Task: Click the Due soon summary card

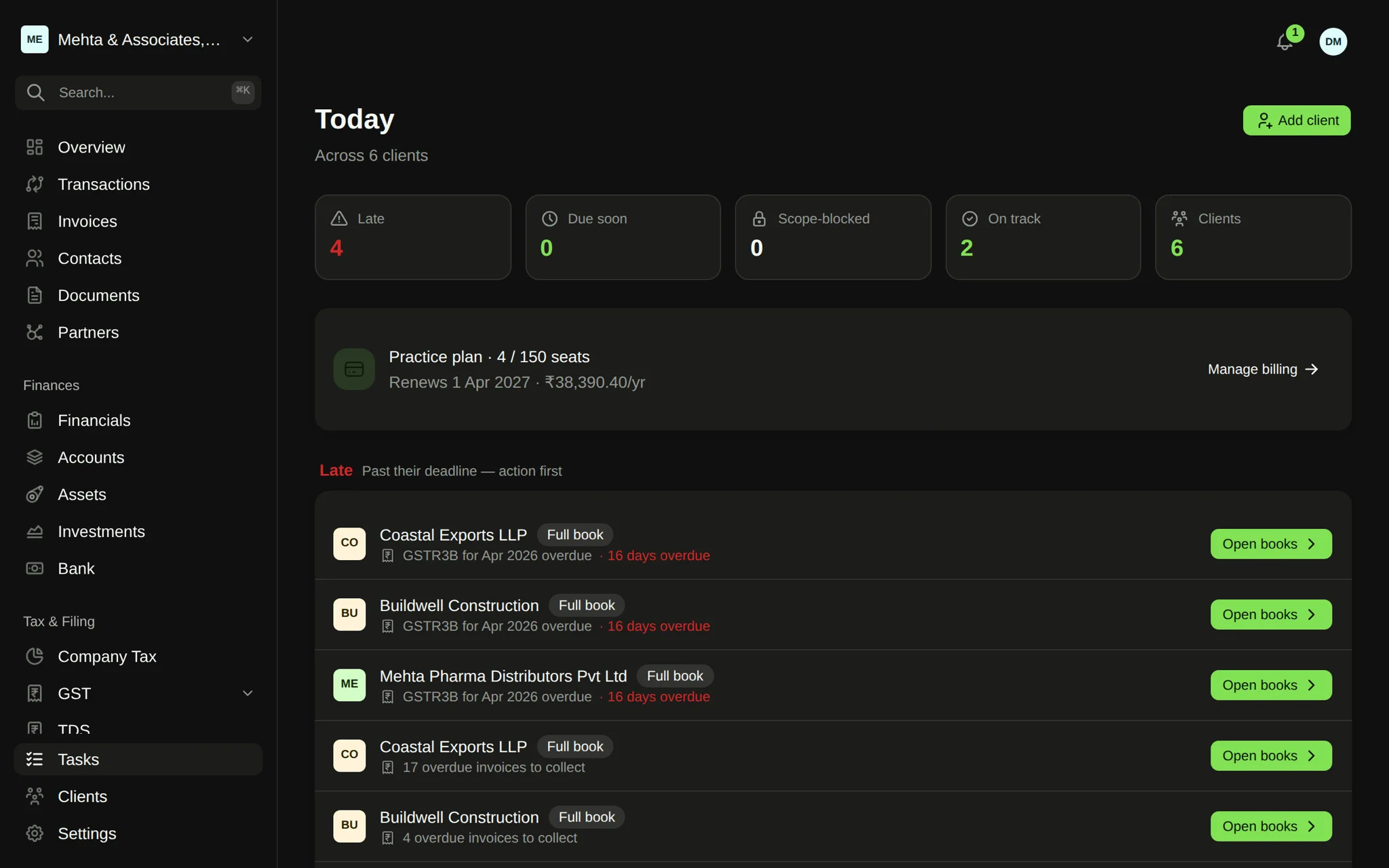Action: pos(623,237)
